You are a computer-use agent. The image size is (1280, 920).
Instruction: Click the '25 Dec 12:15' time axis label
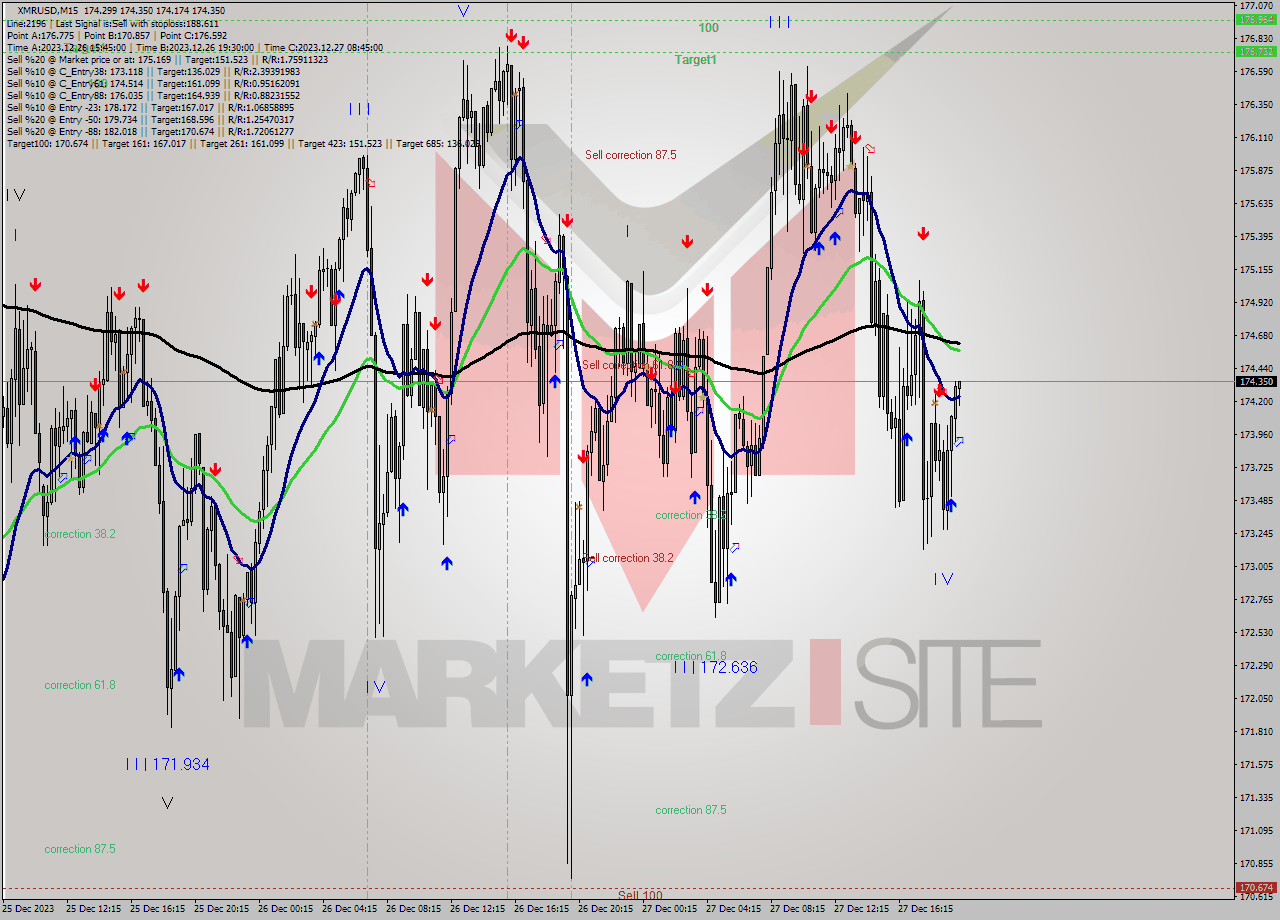[x=93, y=909]
